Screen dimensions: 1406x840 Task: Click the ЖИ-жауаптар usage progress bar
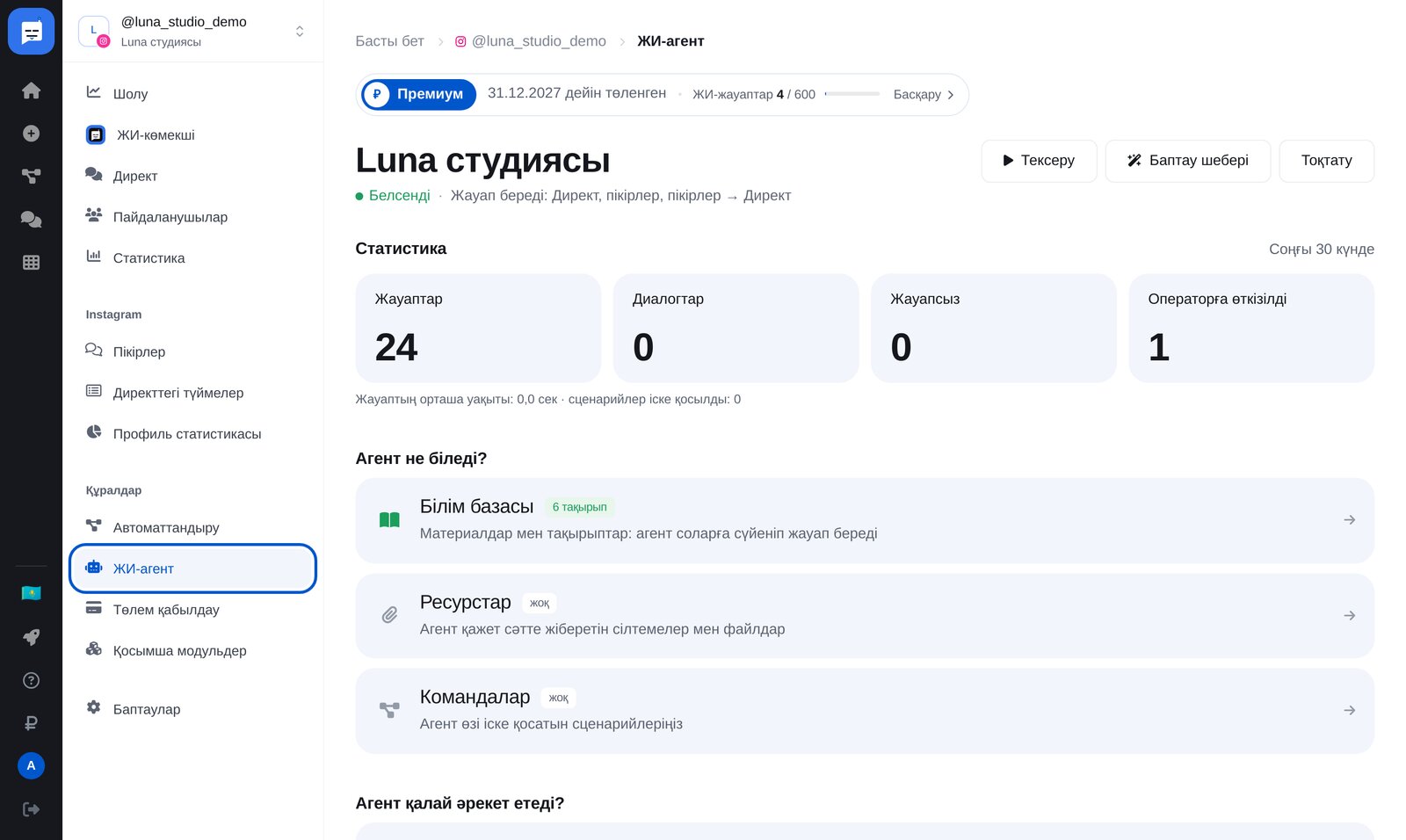point(852,94)
